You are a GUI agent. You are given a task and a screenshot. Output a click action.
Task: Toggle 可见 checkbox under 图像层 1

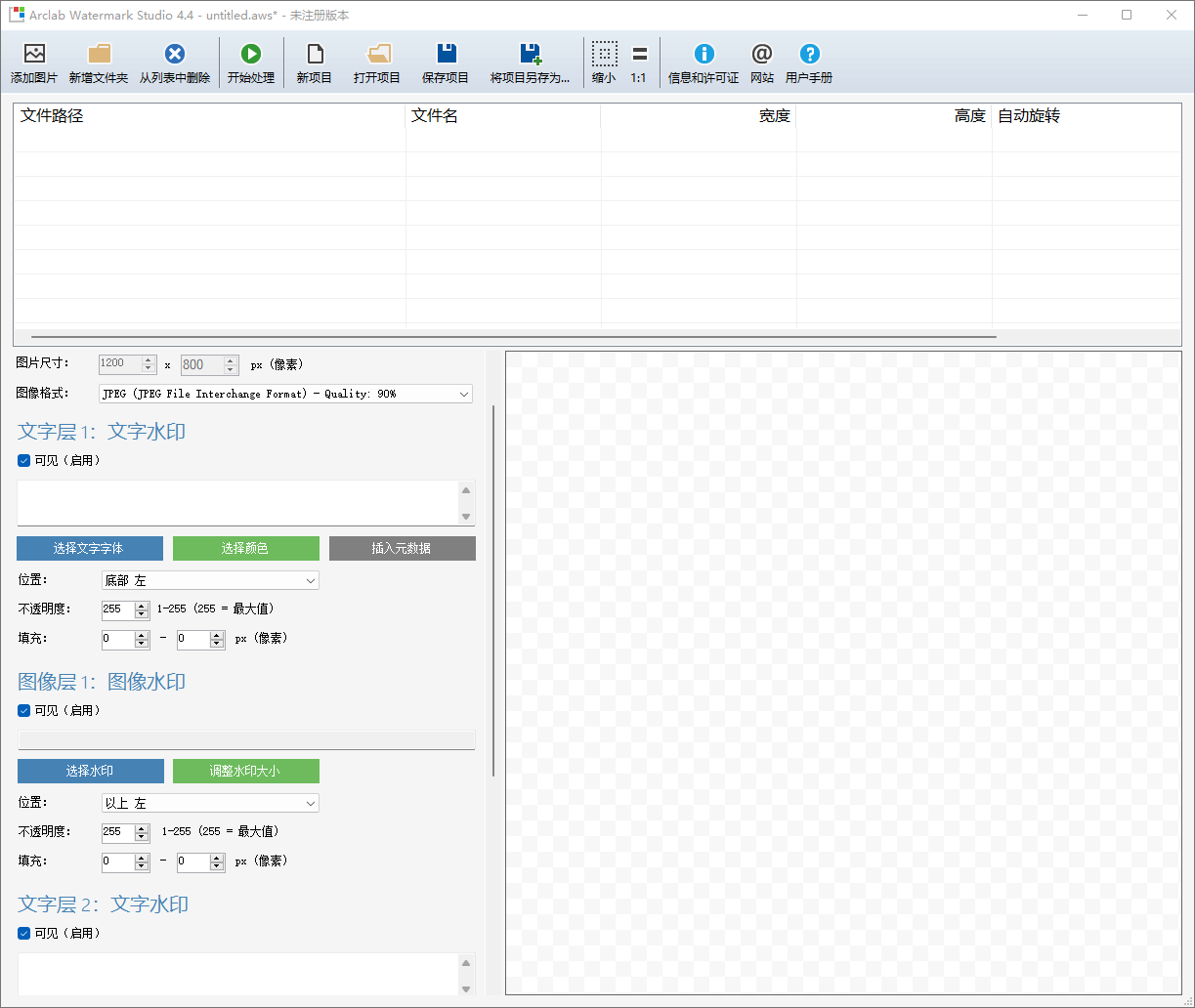(24, 711)
